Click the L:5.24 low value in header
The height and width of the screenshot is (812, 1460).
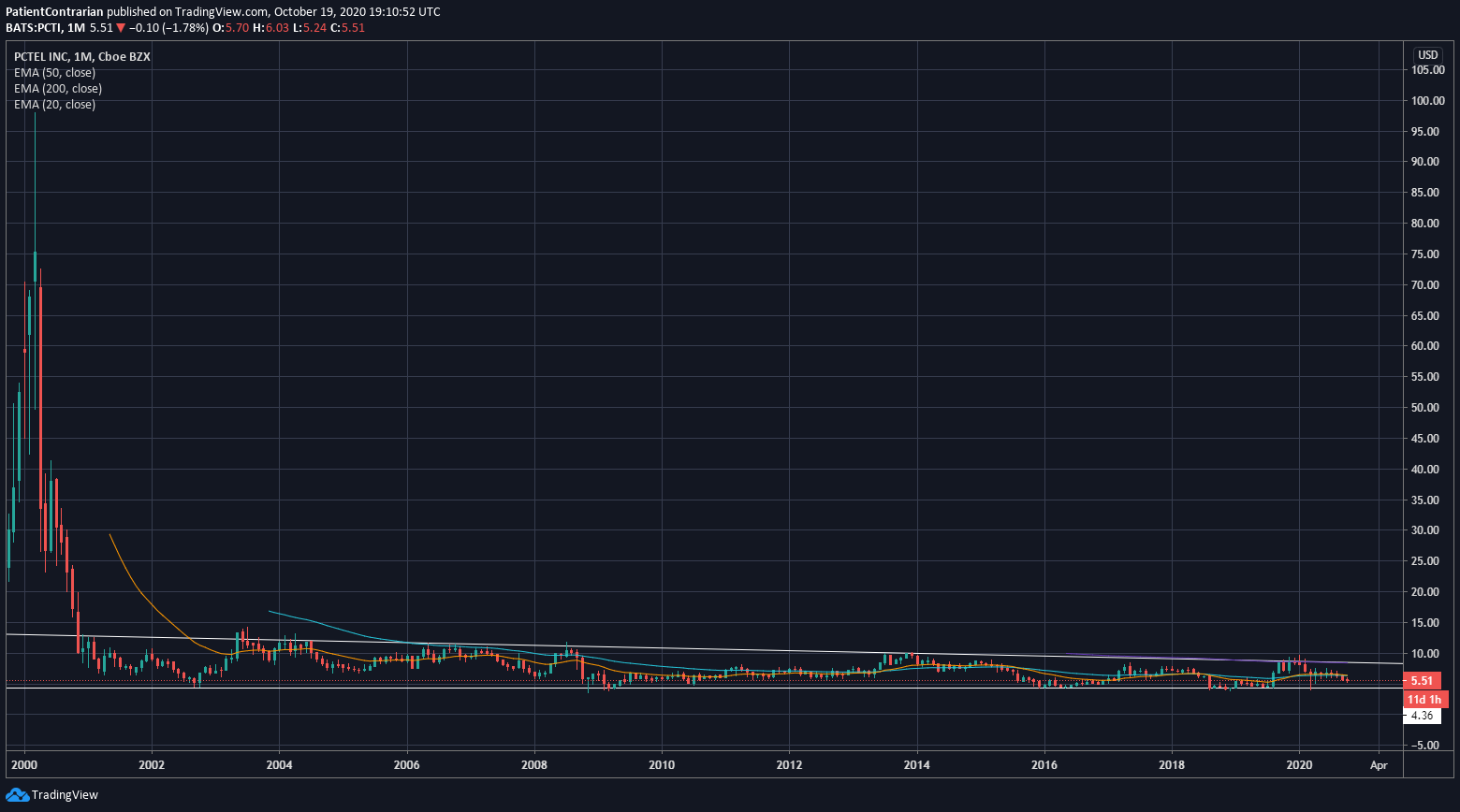[x=309, y=28]
